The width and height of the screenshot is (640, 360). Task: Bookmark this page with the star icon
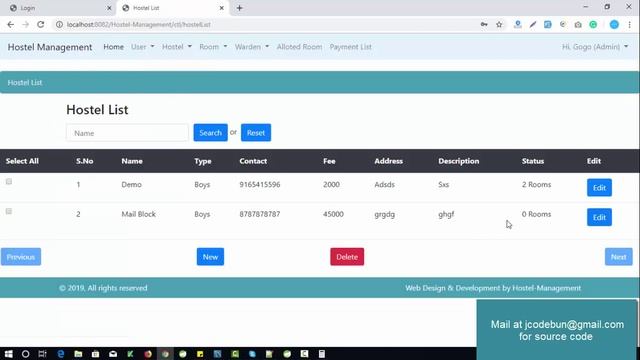[499, 24]
